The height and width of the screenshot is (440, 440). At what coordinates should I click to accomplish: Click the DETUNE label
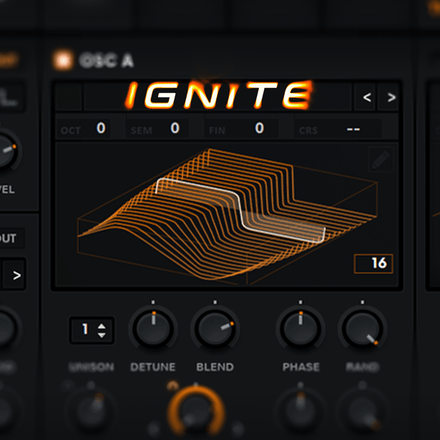pos(153,367)
